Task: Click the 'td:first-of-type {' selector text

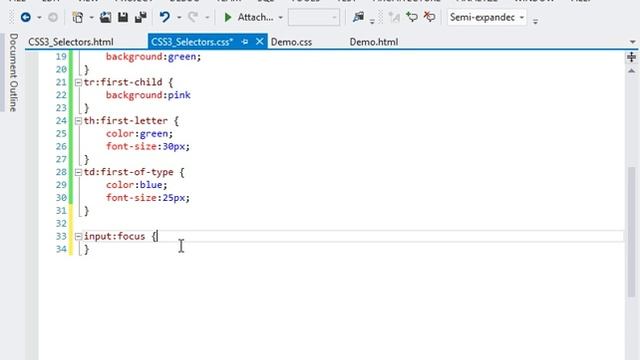Action: point(134,172)
